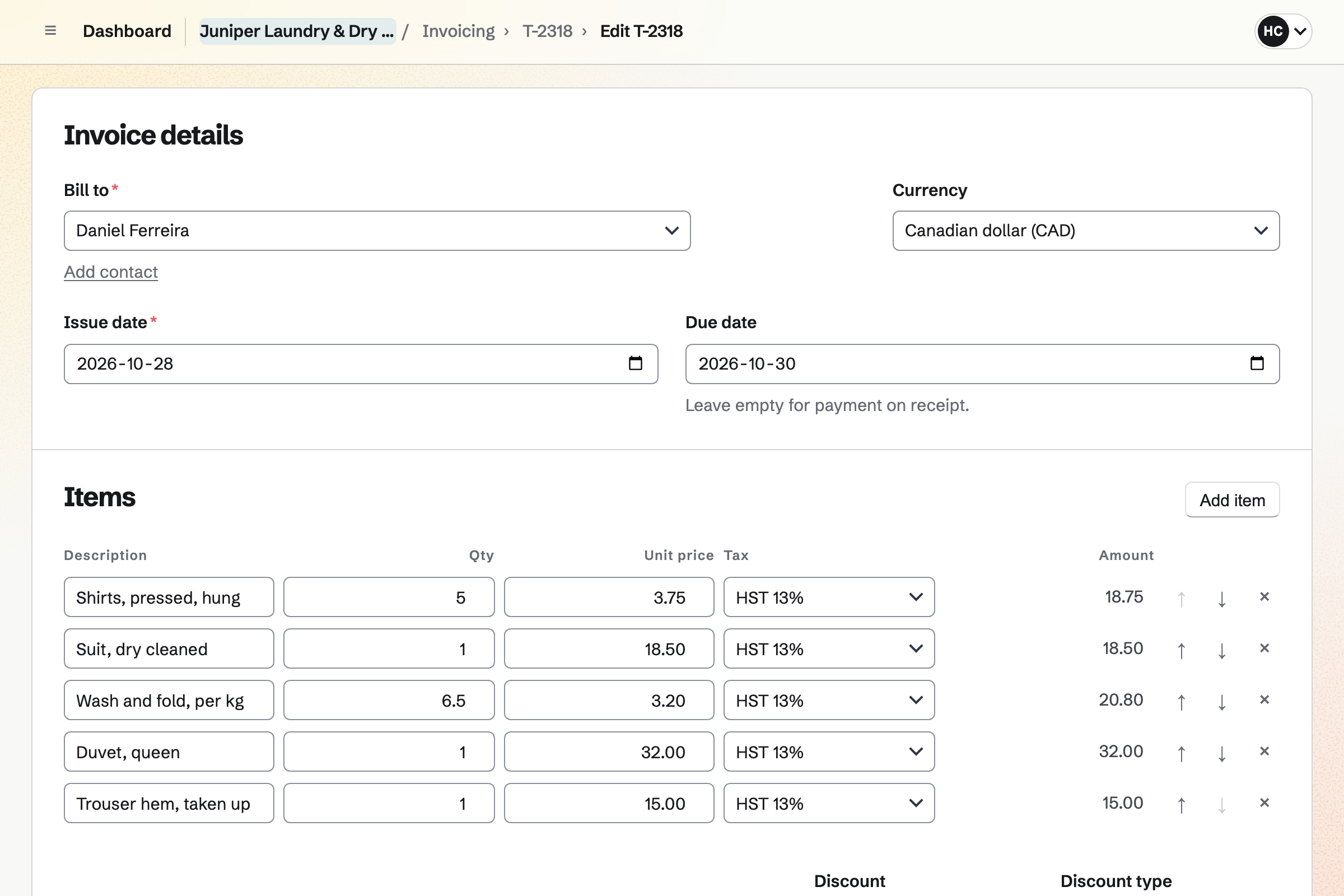Open the Bill to contact dropdown
The width and height of the screenshot is (1344, 896).
point(377,231)
